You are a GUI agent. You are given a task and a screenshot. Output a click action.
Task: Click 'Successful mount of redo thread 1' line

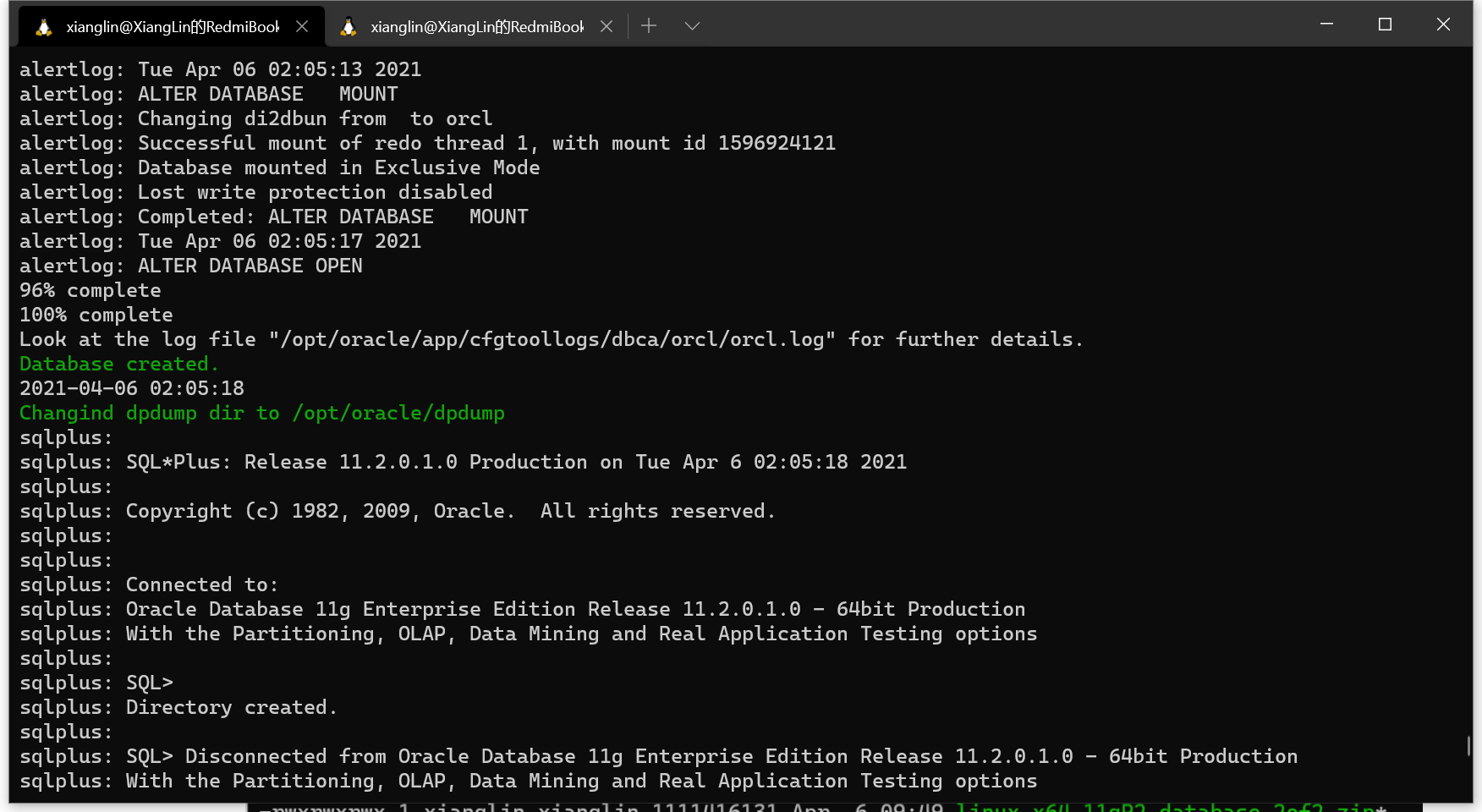[428, 143]
